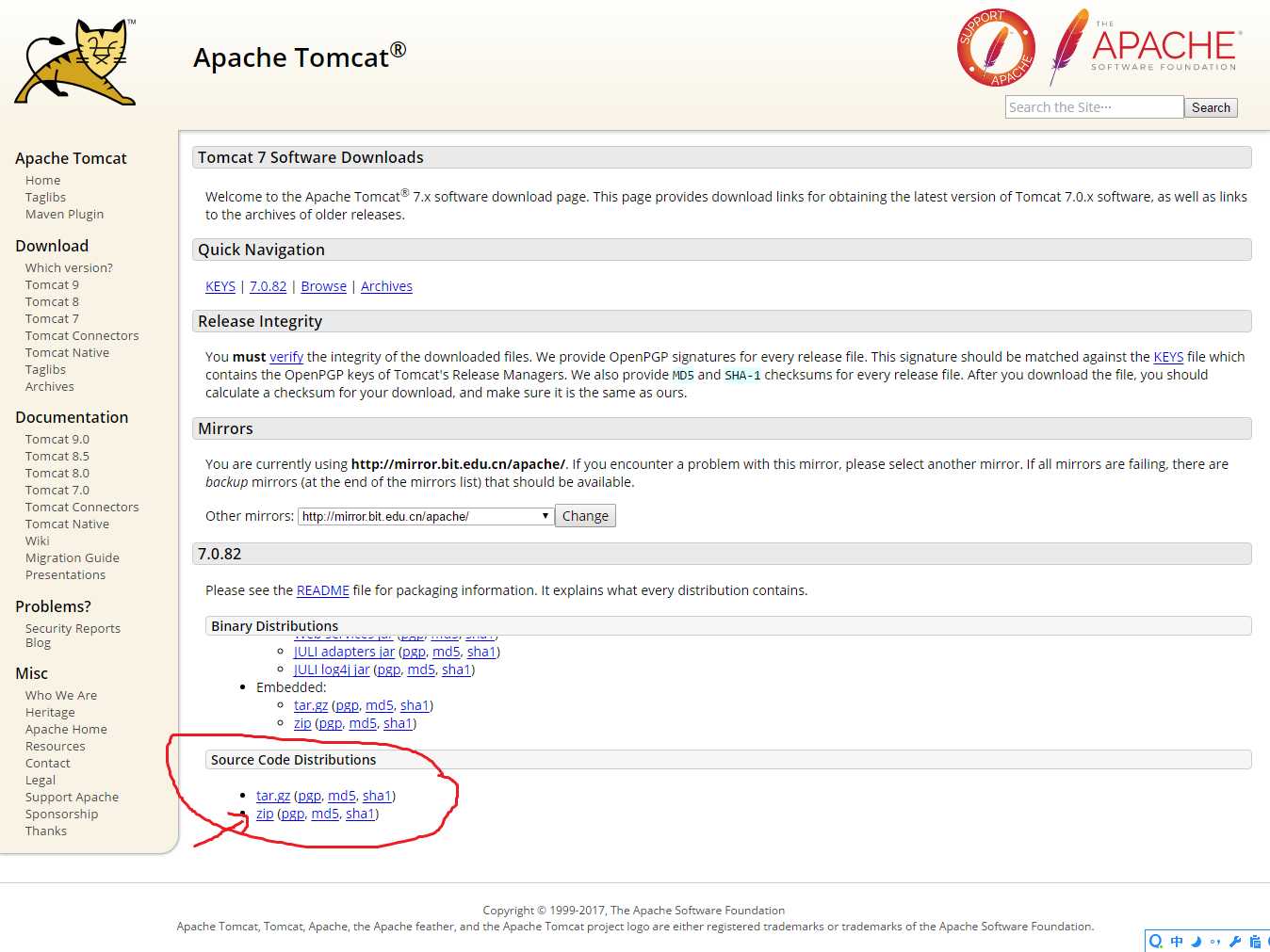Open the Apache Software Foundation feather logo
The image size is (1270, 952).
pyautogui.click(x=1146, y=46)
